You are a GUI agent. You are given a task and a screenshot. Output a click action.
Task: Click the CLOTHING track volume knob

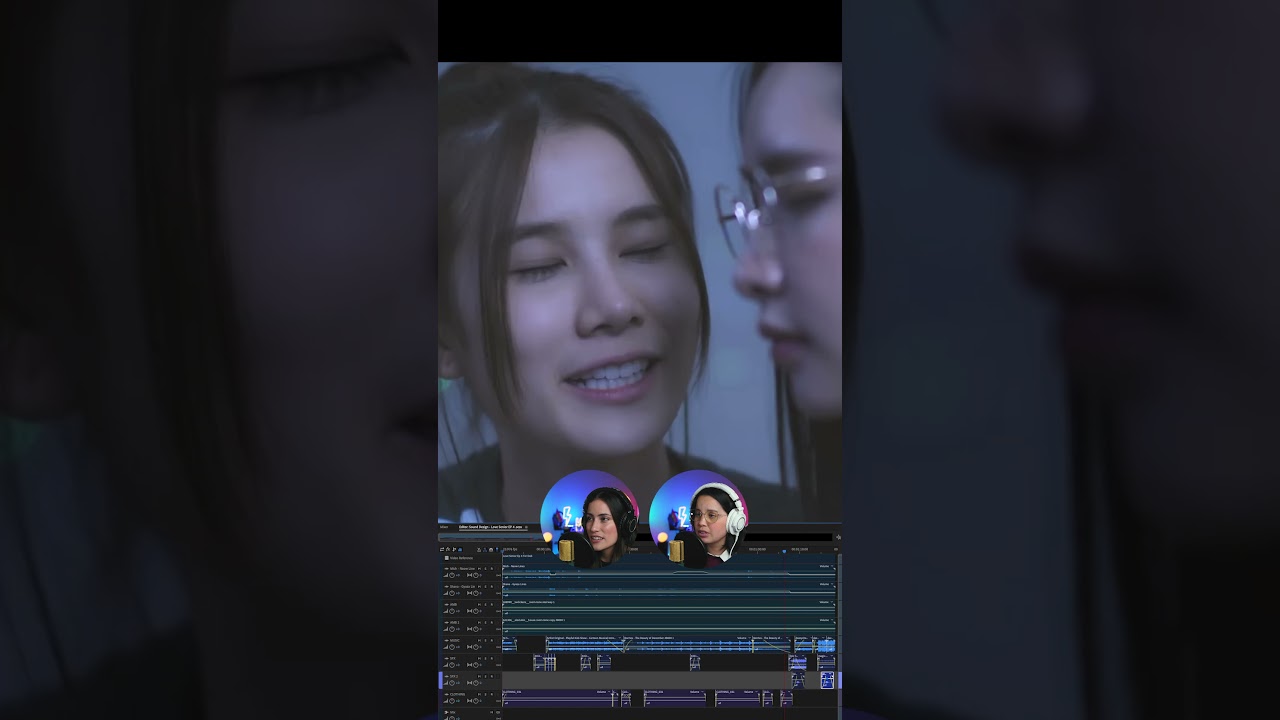coord(452,701)
